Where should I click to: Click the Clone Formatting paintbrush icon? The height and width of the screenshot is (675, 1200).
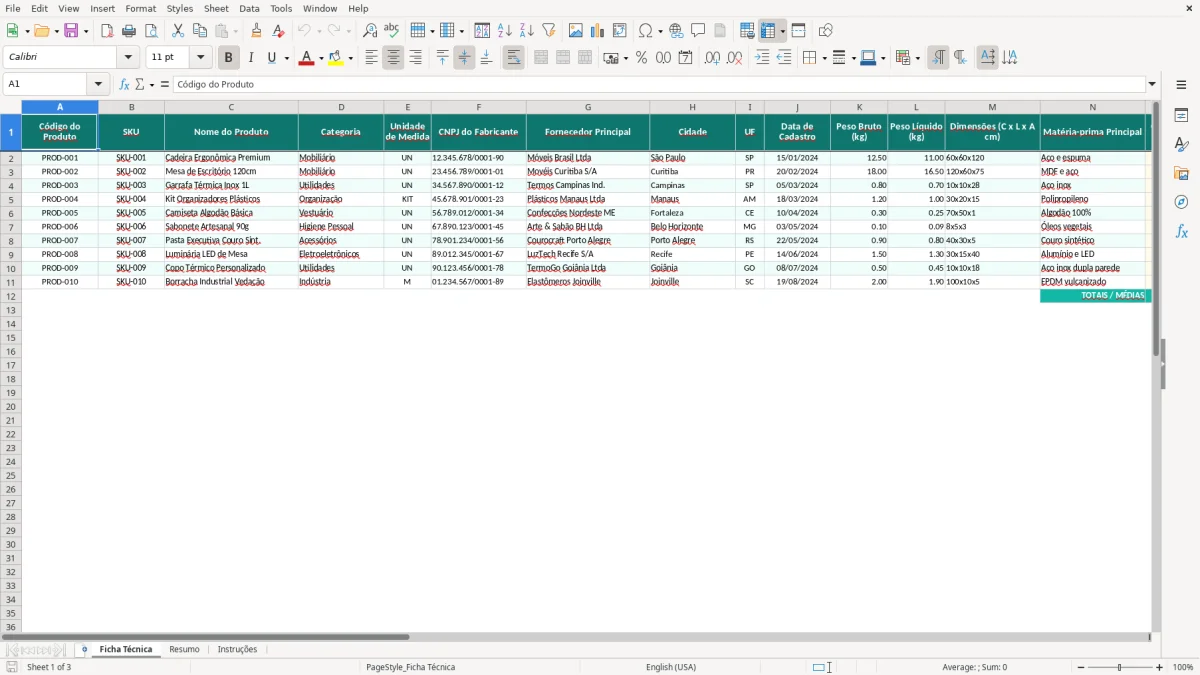(x=257, y=31)
